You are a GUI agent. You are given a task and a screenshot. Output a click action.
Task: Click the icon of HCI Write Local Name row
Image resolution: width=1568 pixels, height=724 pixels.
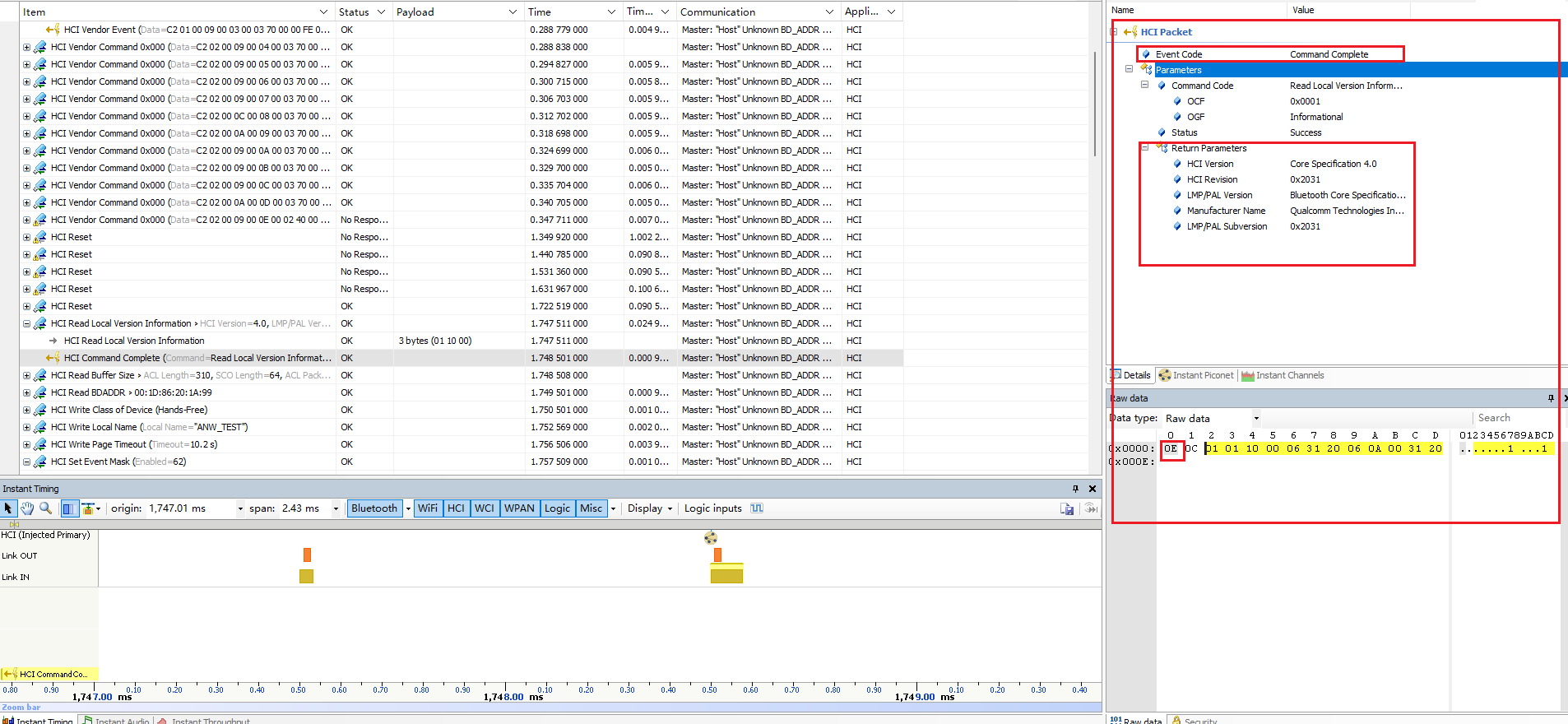(39, 427)
